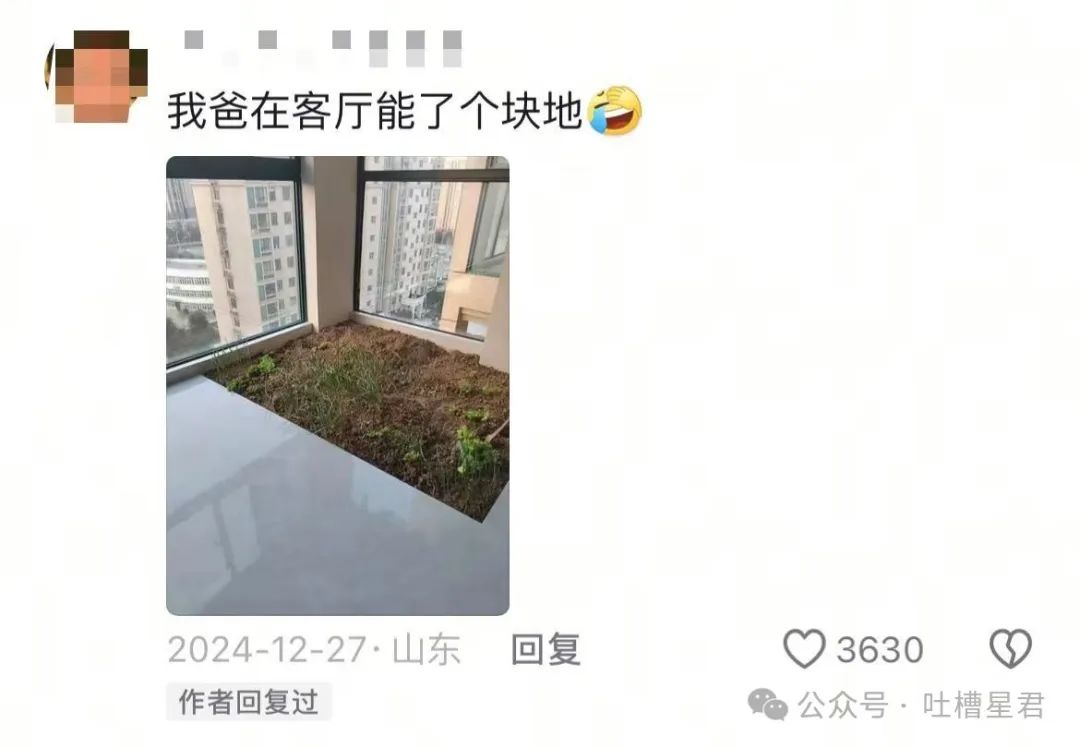The width and height of the screenshot is (1080, 748).
Task: Click the 3630 like count
Action: coord(880,650)
